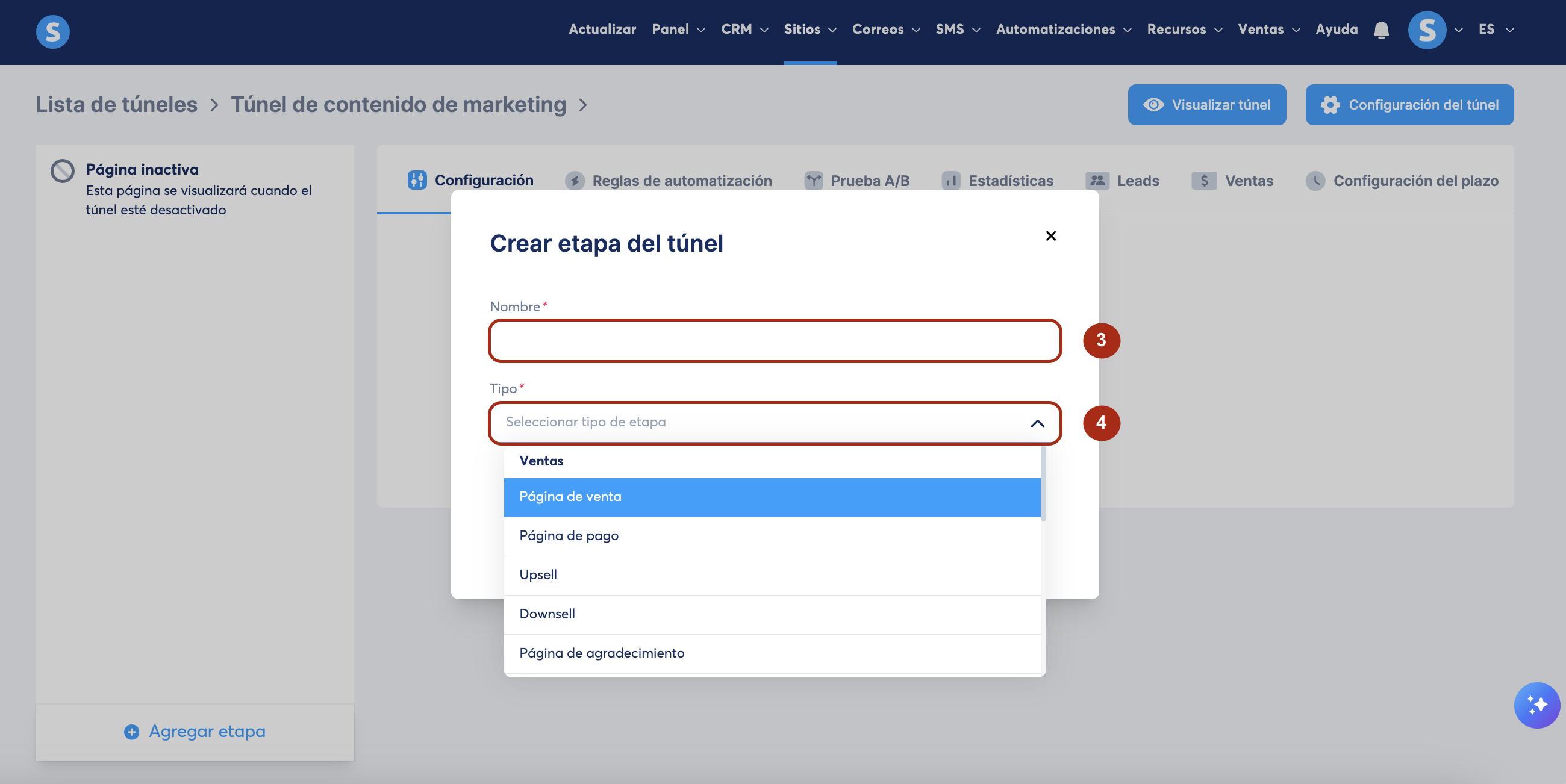The image size is (1566, 784).
Task: Click the Estadísticas bar chart icon
Action: tap(951, 181)
